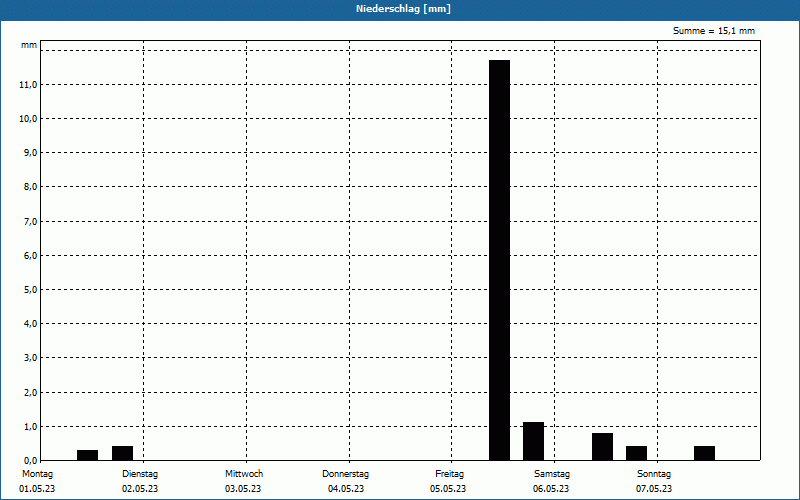This screenshot has height=500, width=800.
Task: Click the 1,0 y-axis value
Action: (x=30, y=427)
